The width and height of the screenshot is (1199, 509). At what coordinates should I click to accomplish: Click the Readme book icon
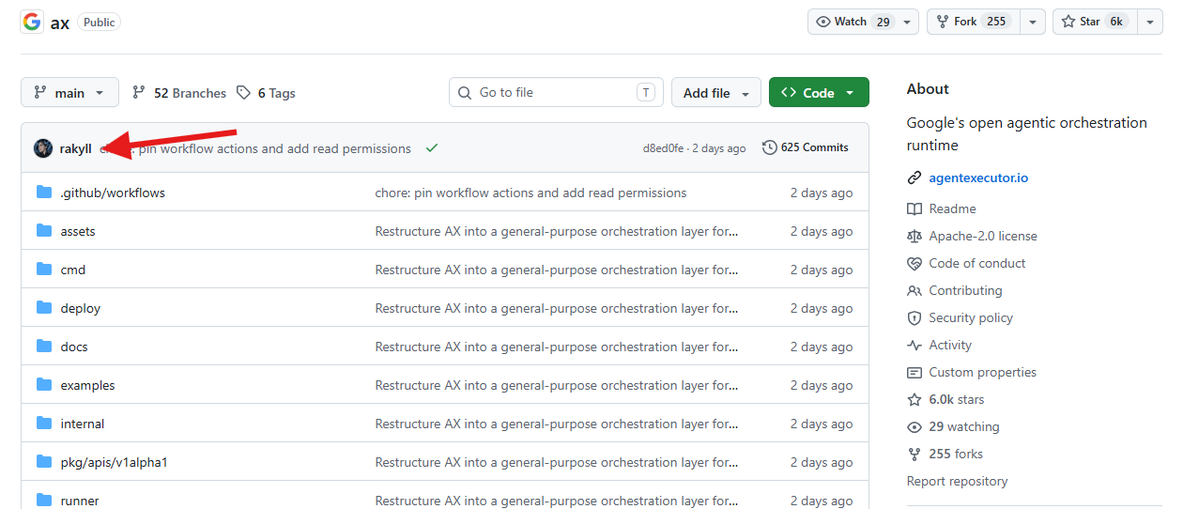914,209
